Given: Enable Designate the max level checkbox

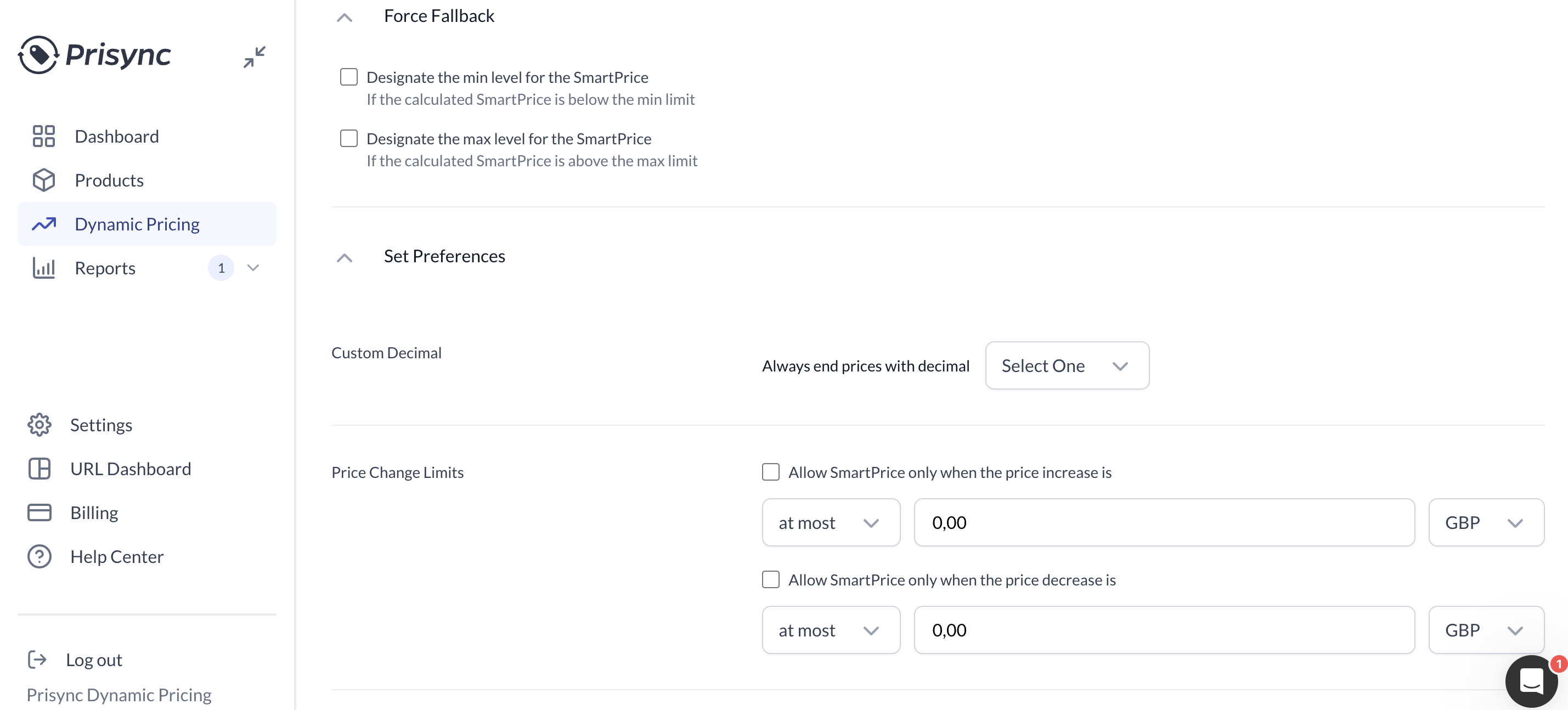Looking at the screenshot, I should [x=349, y=138].
